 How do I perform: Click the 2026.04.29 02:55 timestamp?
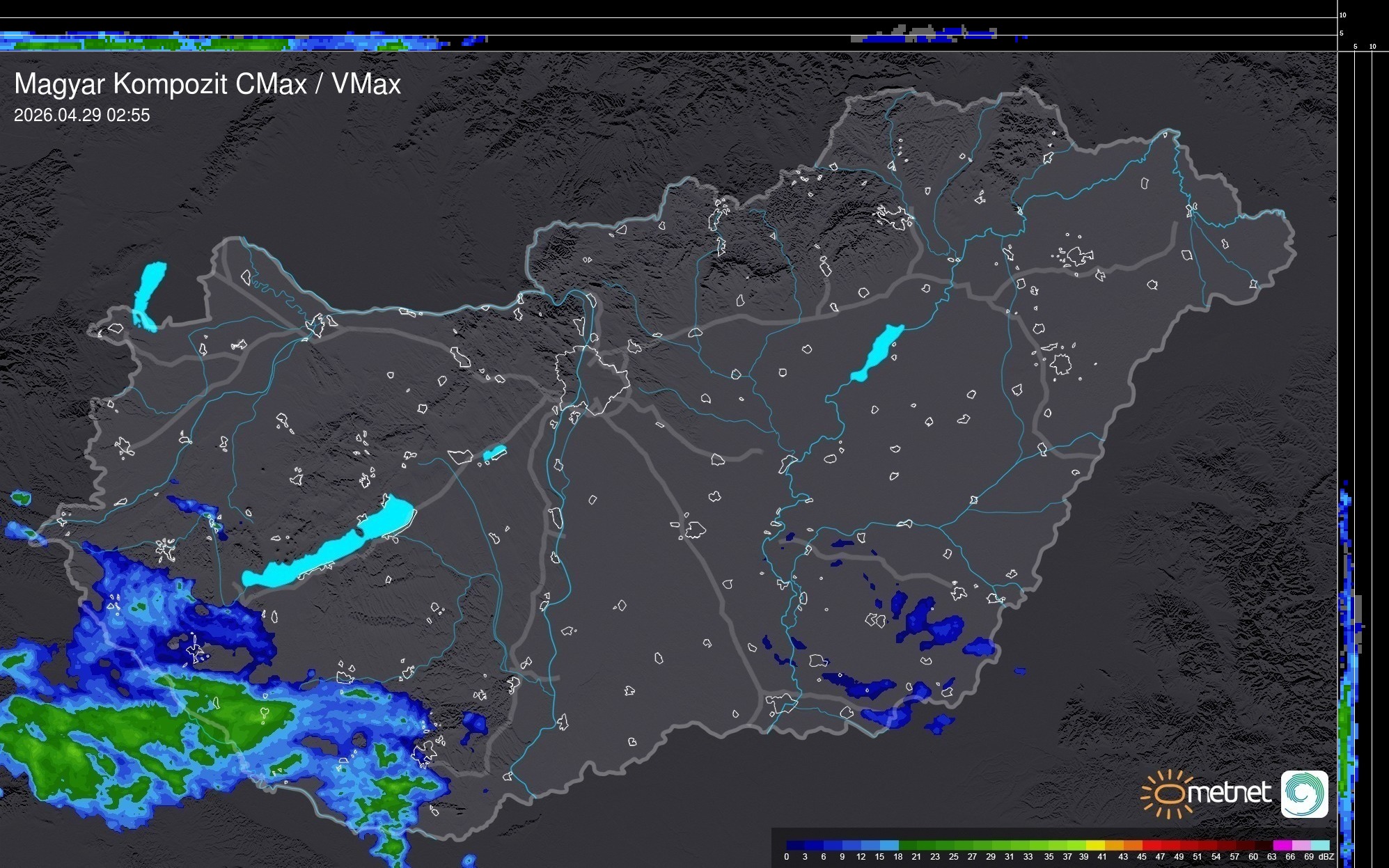pyautogui.click(x=81, y=116)
